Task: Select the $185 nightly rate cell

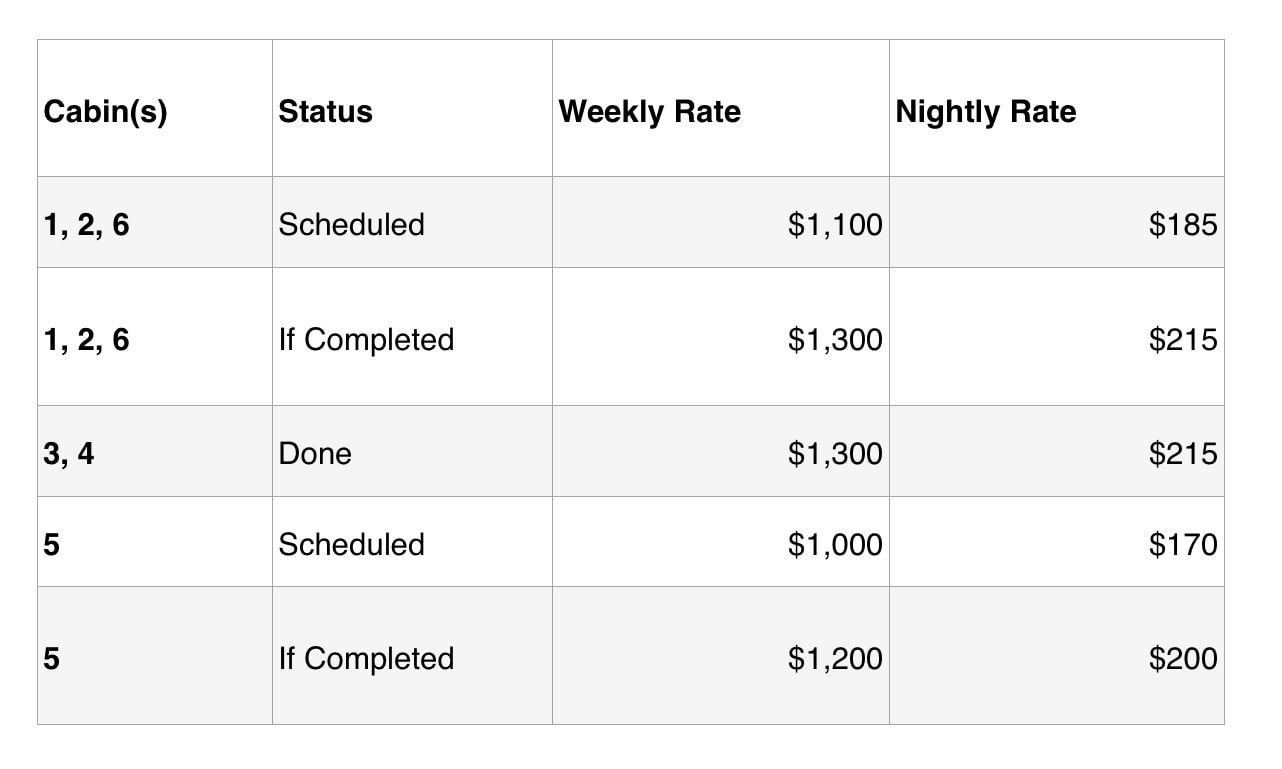Action: [1056, 223]
